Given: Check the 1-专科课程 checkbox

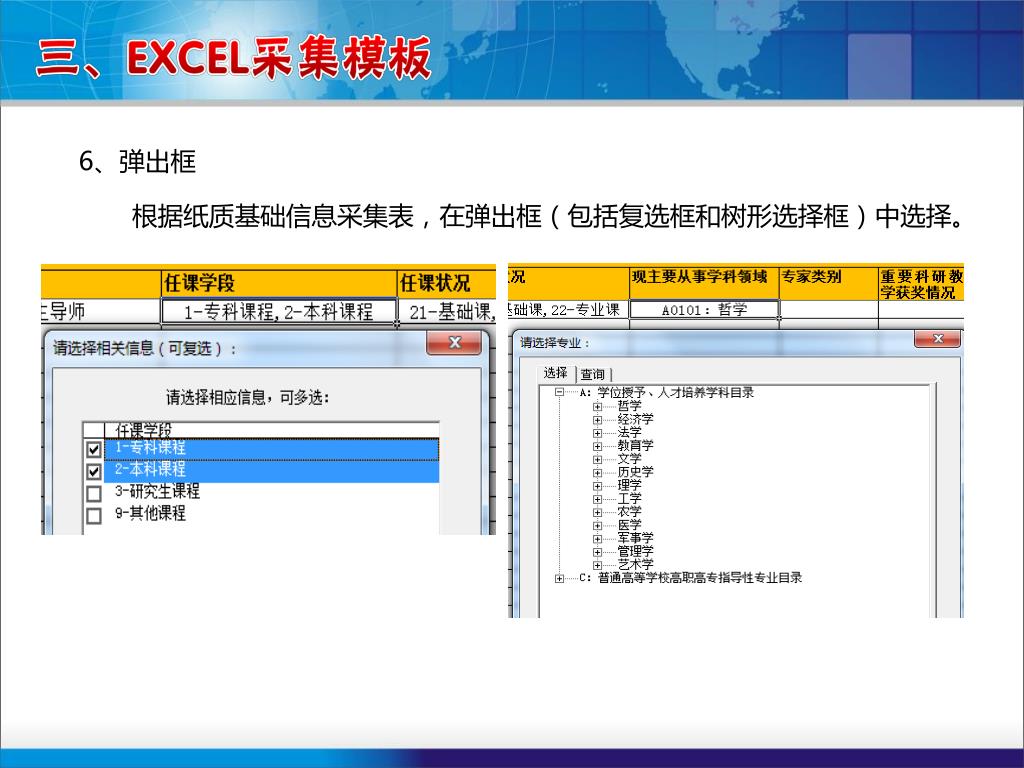Looking at the screenshot, I should (93, 449).
